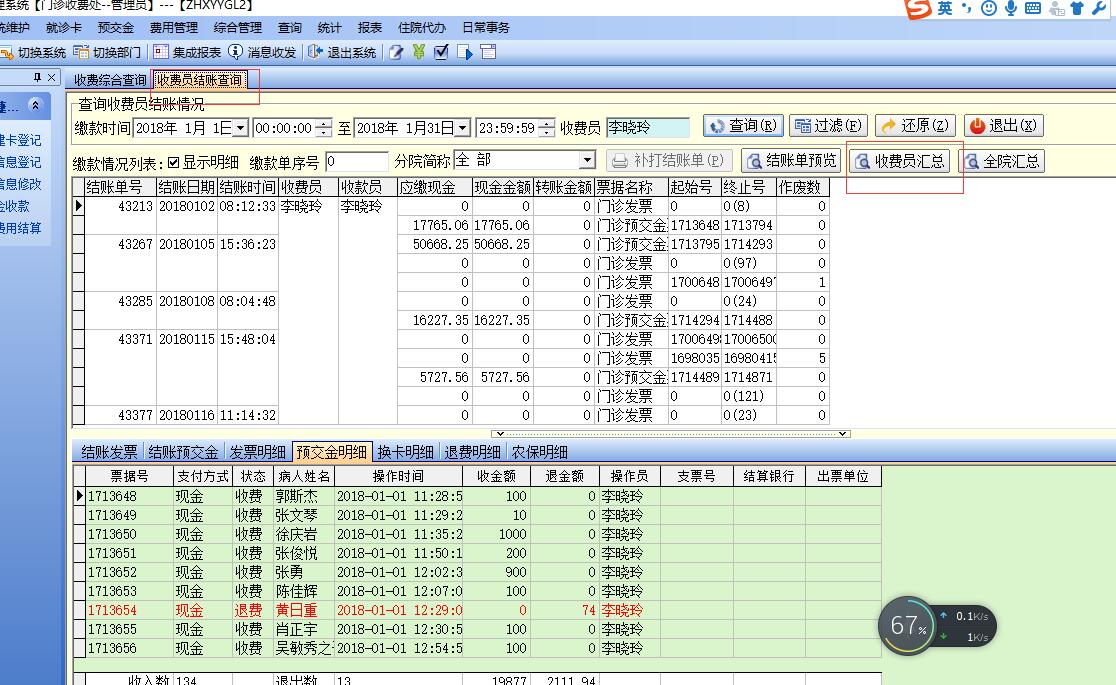Viewport: 1116px width, 685px height.
Task: Switch to 农保明细 detail tab
Action: coord(539,451)
